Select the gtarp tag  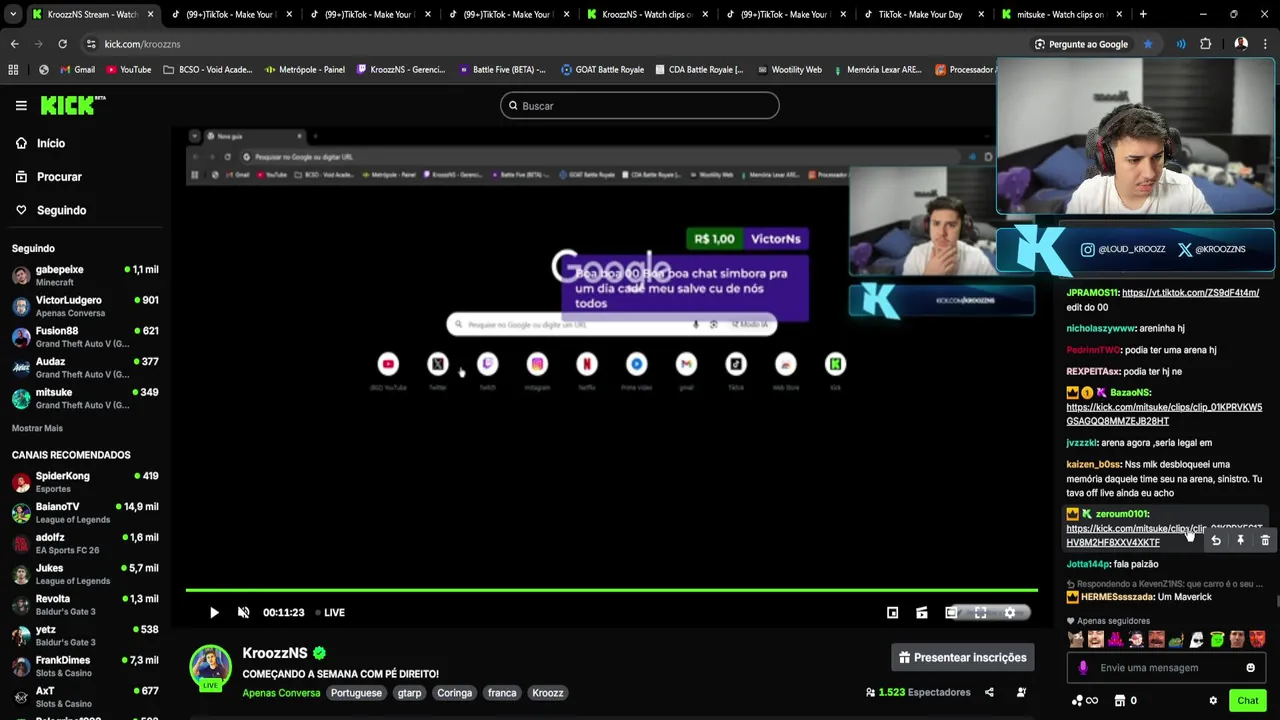pyautogui.click(x=409, y=693)
